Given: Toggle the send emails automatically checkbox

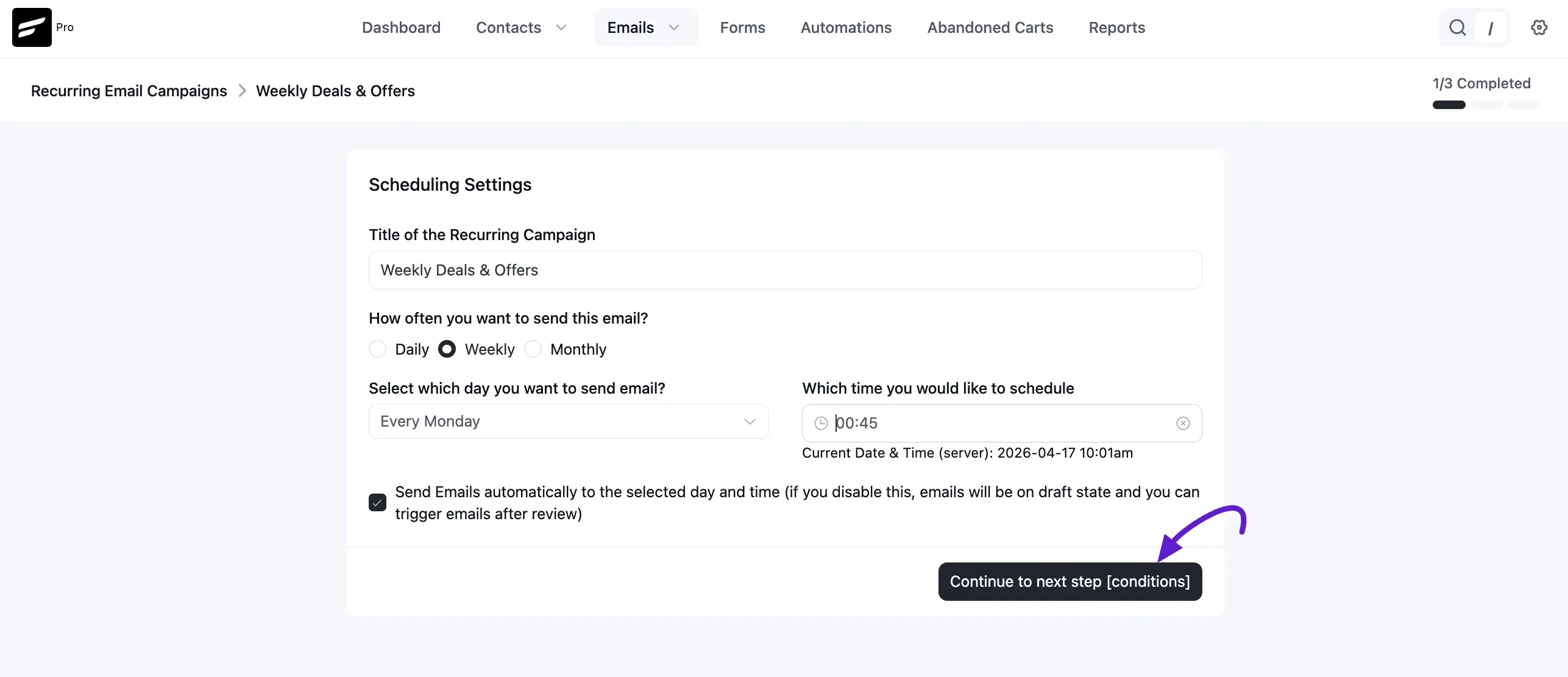Looking at the screenshot, I should tap(377, 503).
